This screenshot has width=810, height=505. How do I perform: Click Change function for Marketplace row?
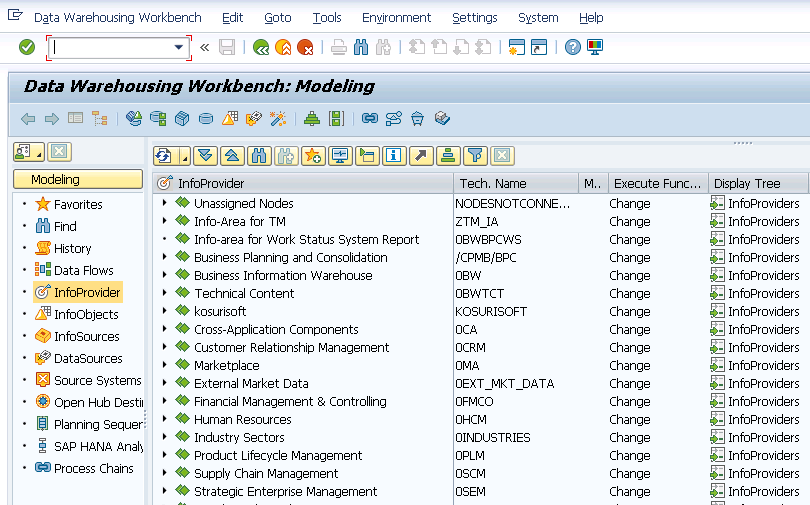[x=630, y=365]
